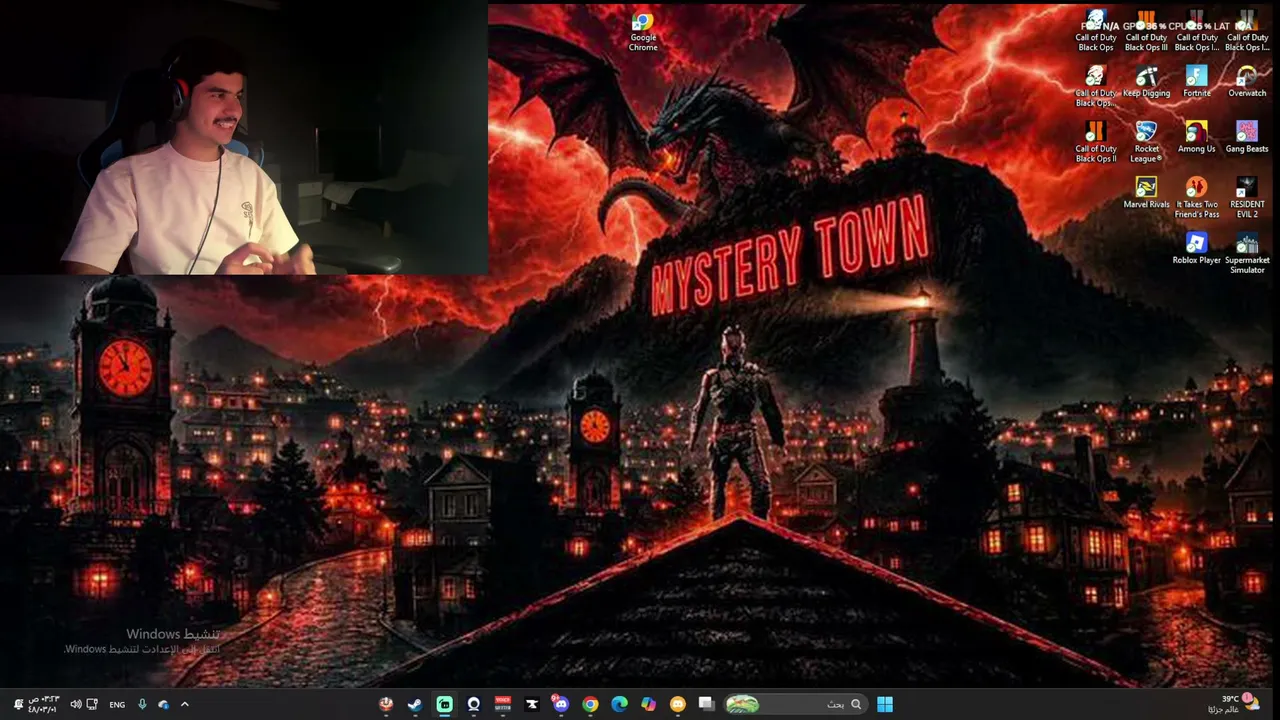The width and height of the screenshot is (1280, 720).
Task: Open the Google Chrome desktop shortcut
Action: point(643,31)
